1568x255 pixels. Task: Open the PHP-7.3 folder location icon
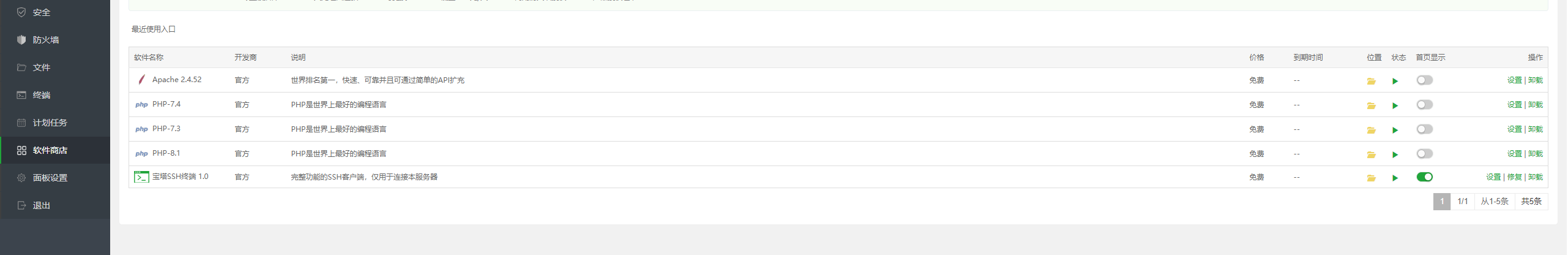point(1371,130)
